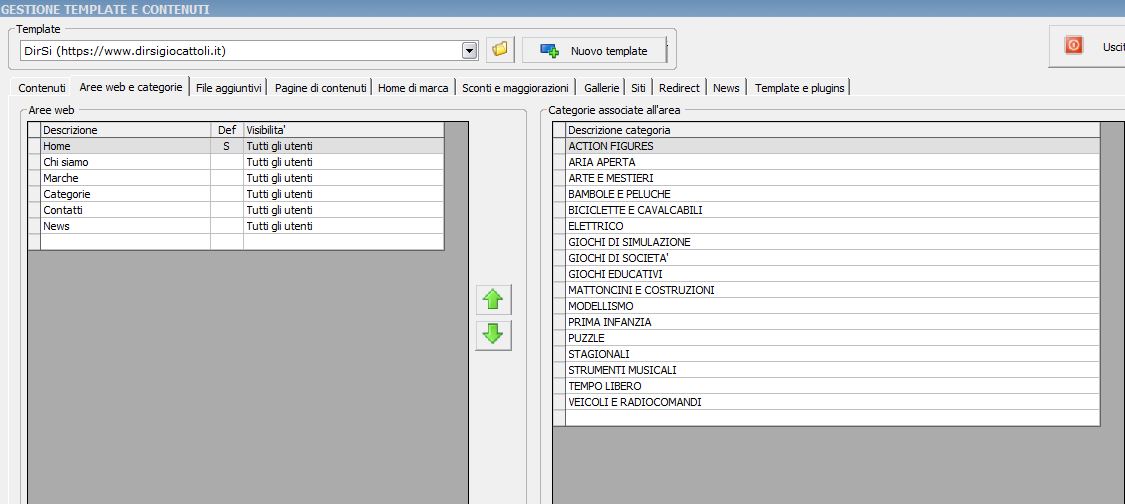Switch to the News tab
Image resolution: width=1125 pixels, height=504 pixels.
(x=726, y=88)
